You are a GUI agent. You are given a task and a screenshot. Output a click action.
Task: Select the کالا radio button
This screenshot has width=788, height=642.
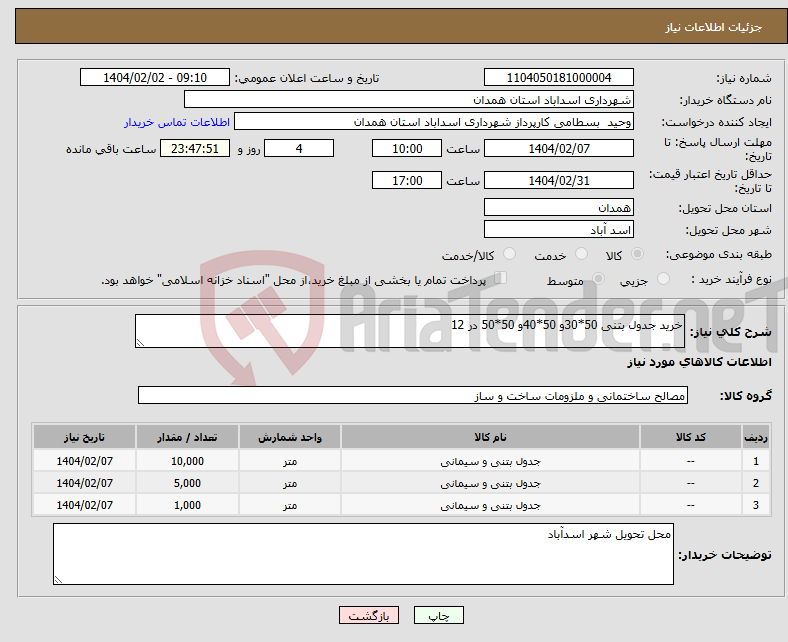(x=638, y=255)
